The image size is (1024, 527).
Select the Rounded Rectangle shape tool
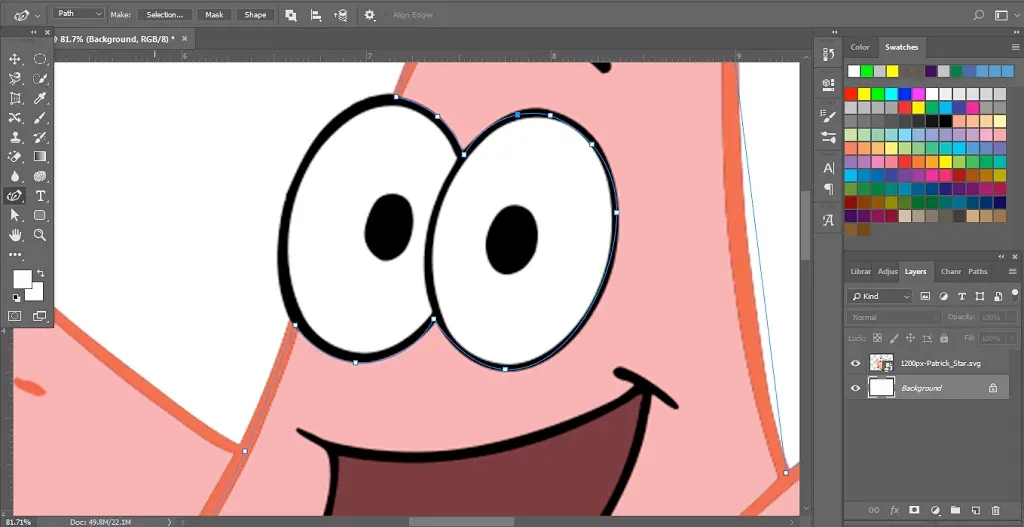click(x=40, y=216)
